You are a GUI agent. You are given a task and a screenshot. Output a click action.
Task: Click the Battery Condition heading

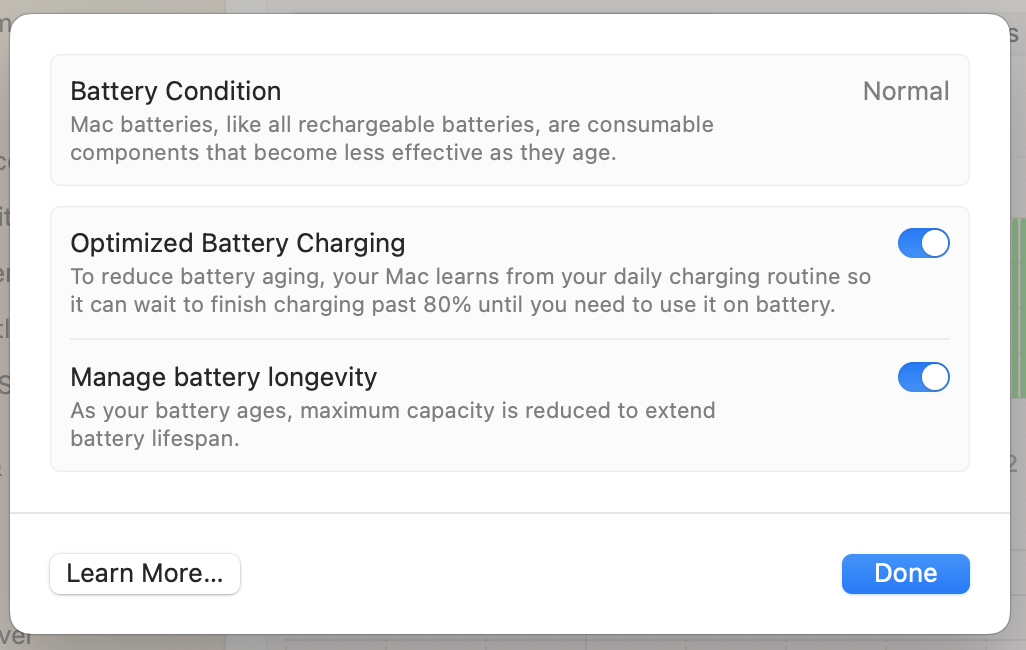click(175, 92)
